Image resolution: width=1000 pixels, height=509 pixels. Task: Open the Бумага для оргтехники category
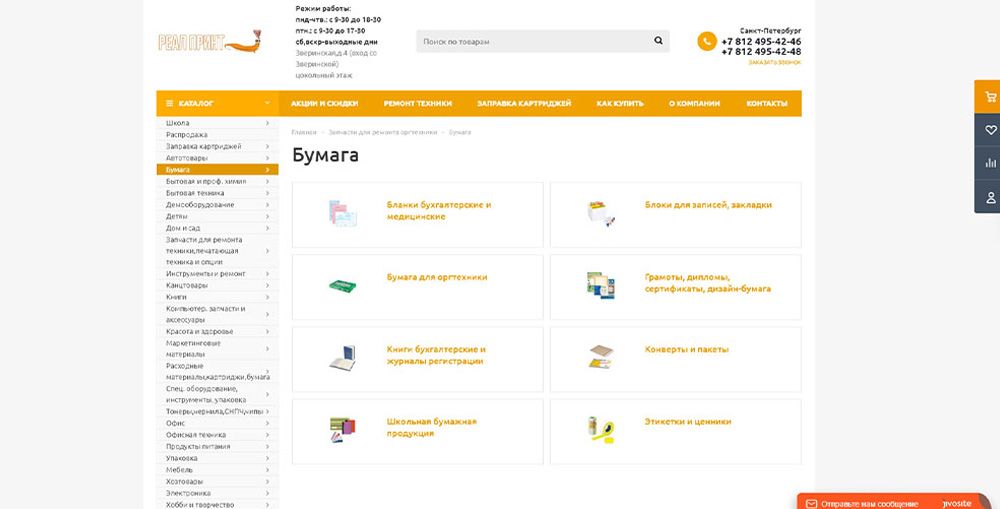click(437, 277)
